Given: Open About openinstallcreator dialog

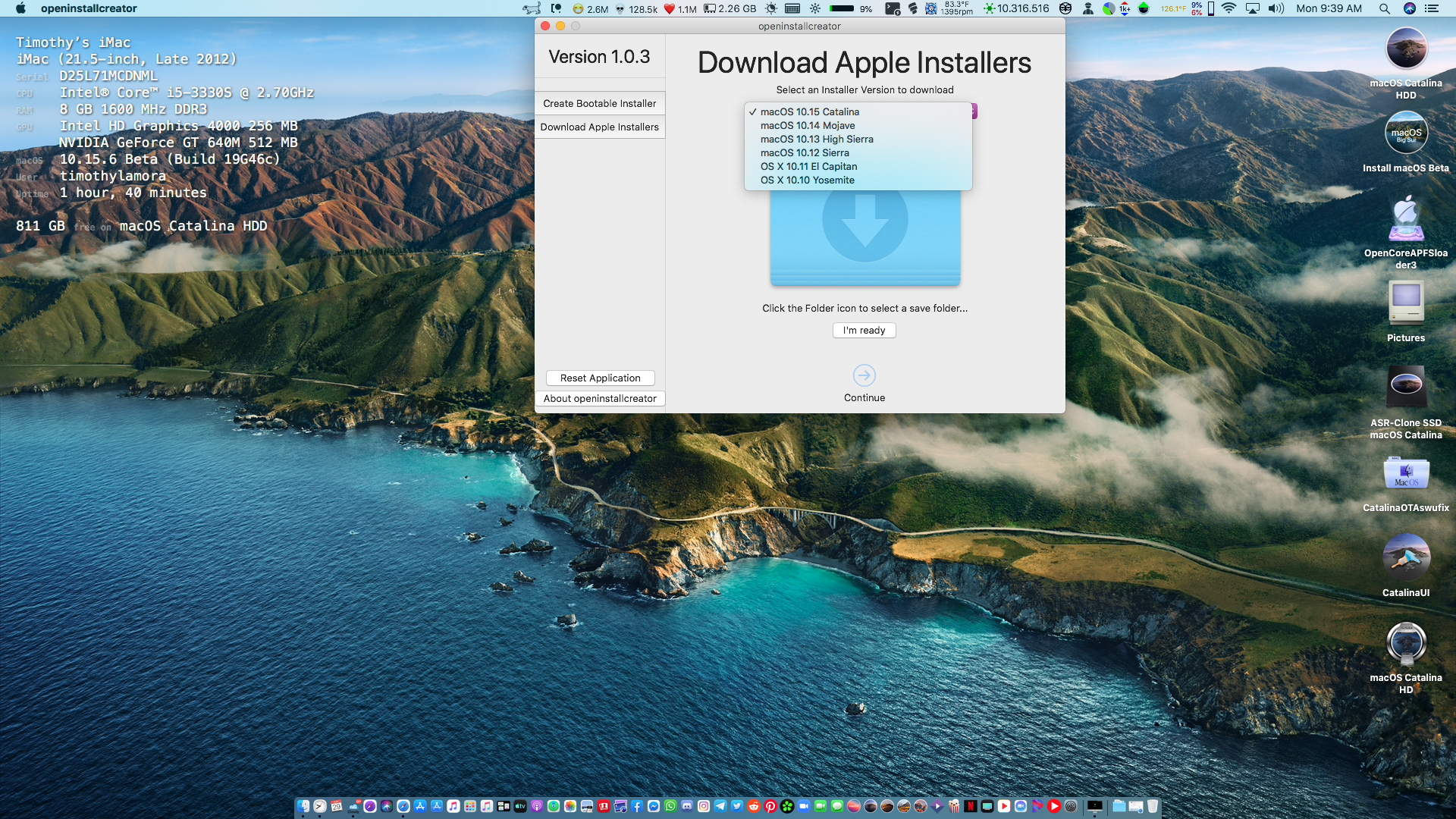Looking at the screenshot, I should tap(599, 398).
